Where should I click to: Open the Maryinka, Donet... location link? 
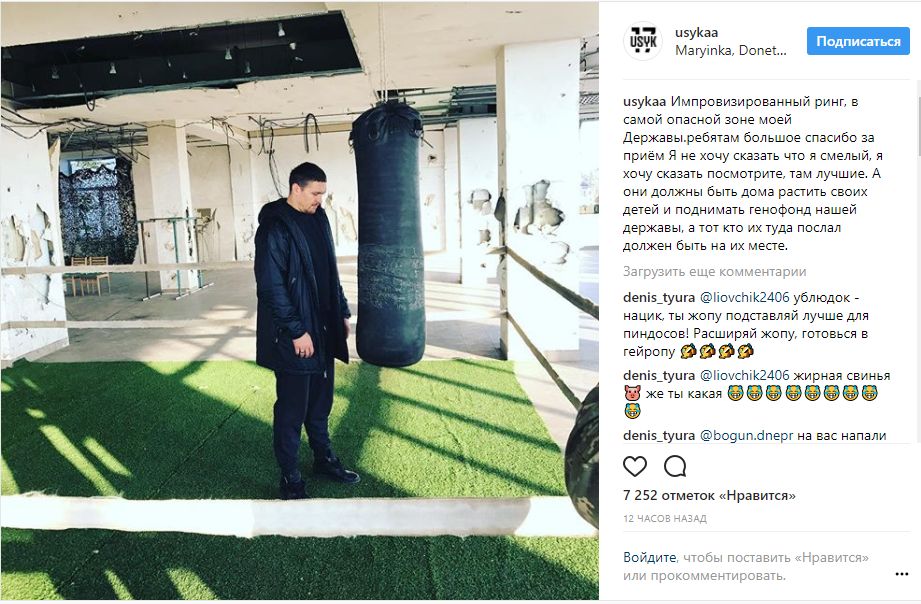point(731,51)
